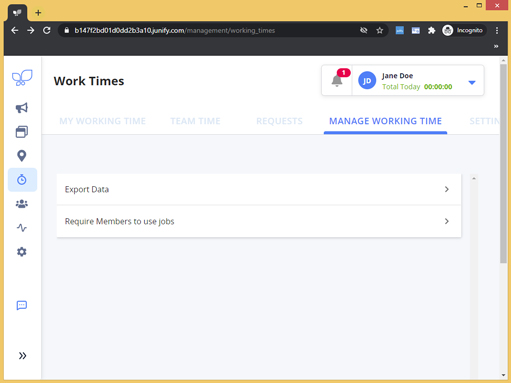Viewport: 511px width, 383px height.
Task: Switch to Requests tab
Action: (279, 121)
